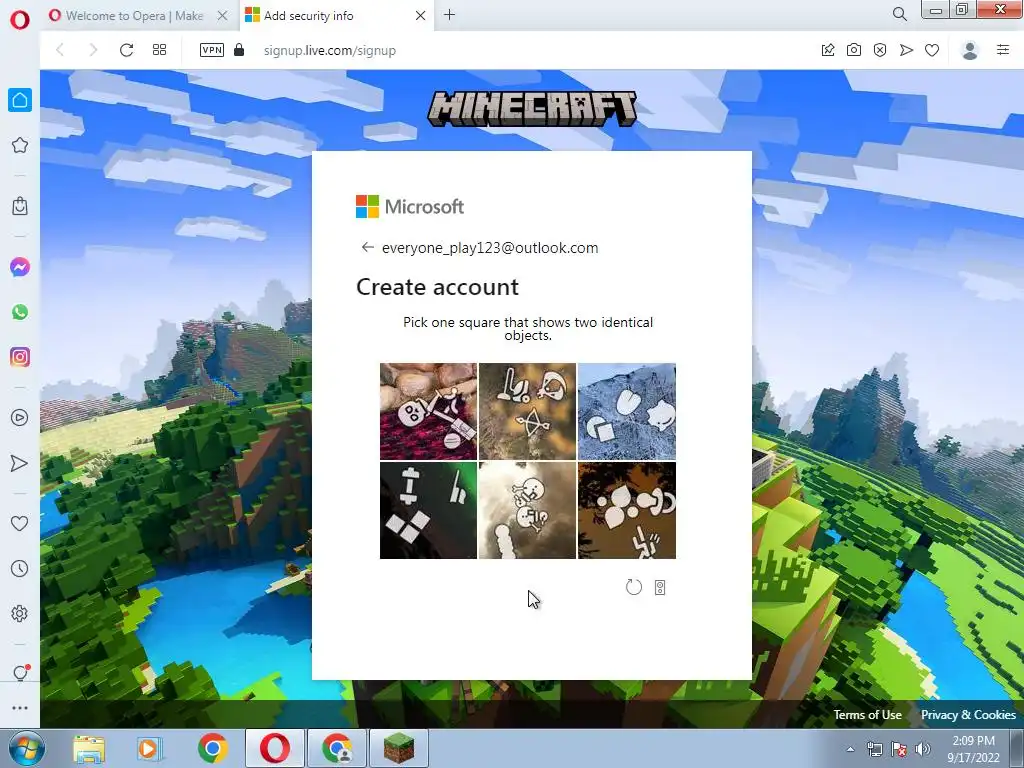Open Settings gear in Opera sidebar
The image size is (1024, 768).
point(20,613)
